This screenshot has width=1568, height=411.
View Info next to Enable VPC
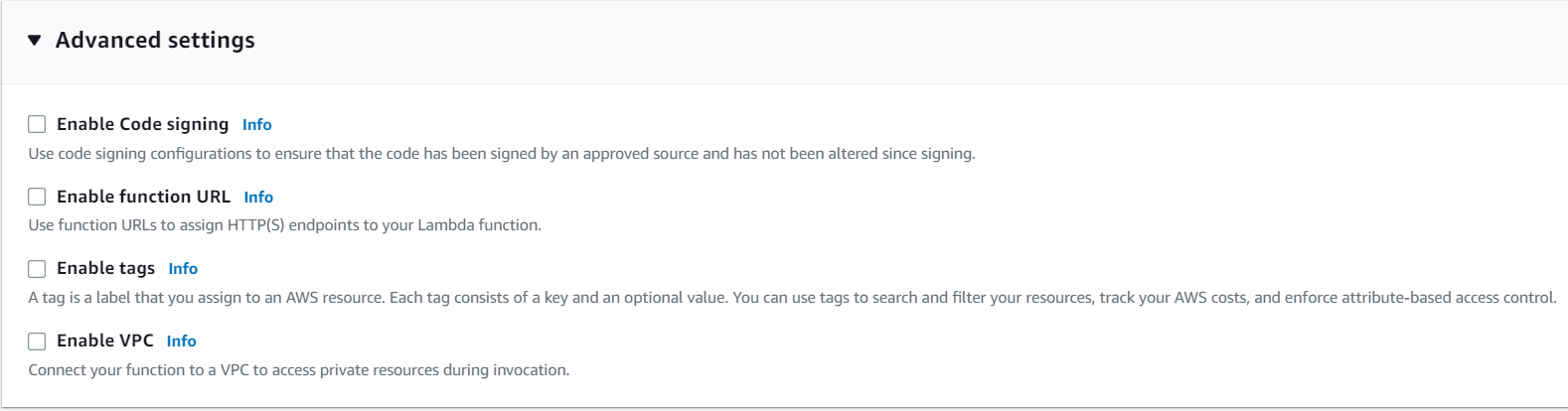click(x=181, y=342)
